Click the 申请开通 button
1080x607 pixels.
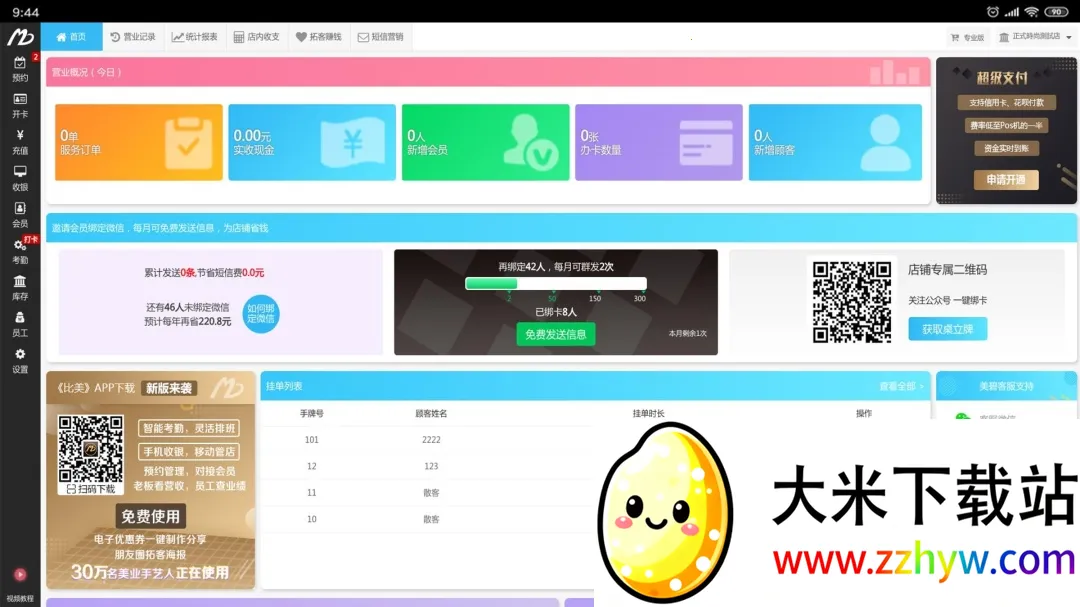point(1005,180)
